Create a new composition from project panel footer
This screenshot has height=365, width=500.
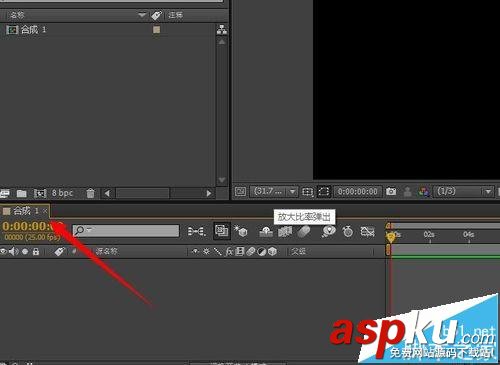(x=40, y=193)
